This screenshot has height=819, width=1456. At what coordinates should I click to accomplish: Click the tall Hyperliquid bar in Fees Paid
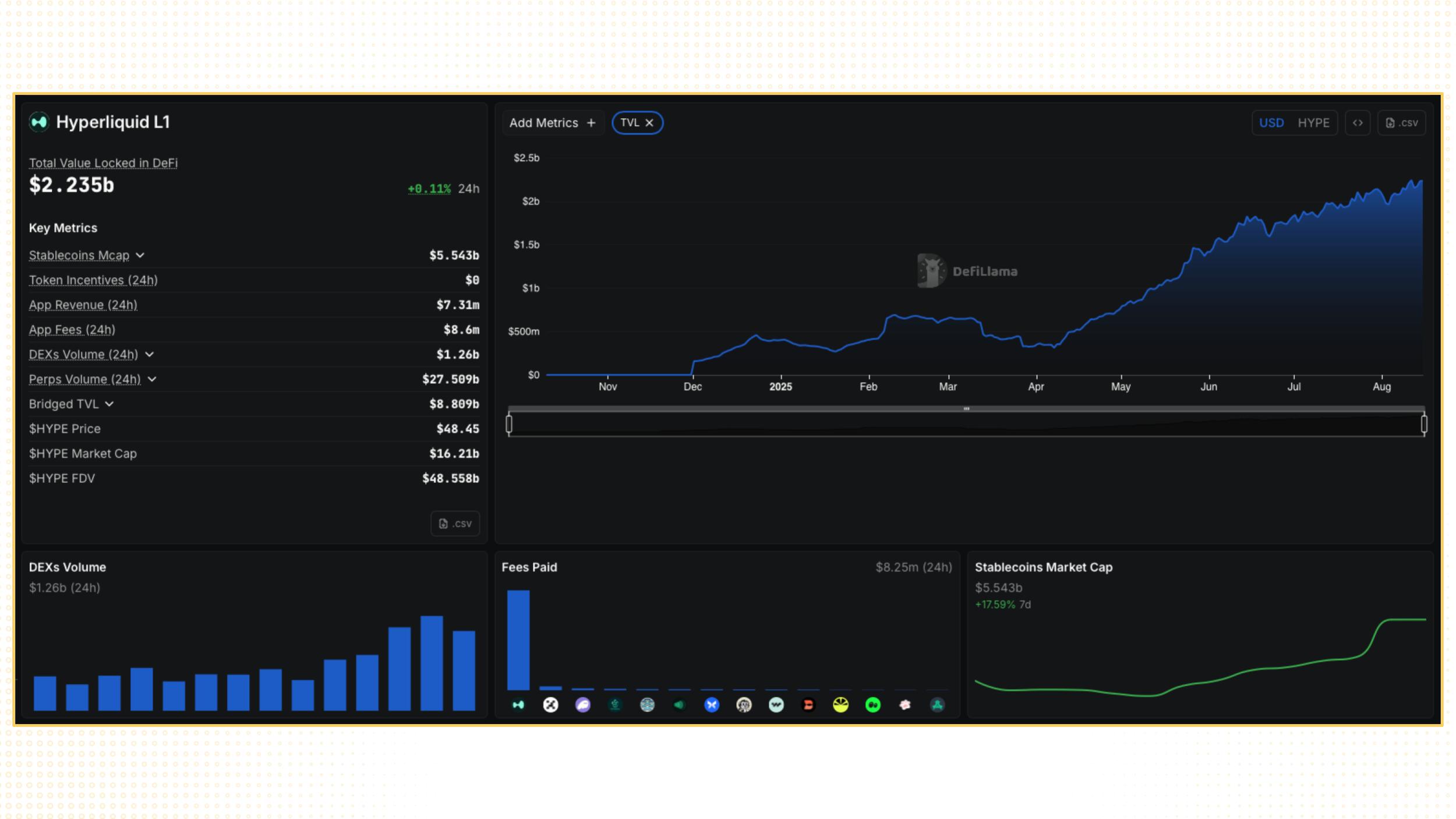click(x=518, y=640)
